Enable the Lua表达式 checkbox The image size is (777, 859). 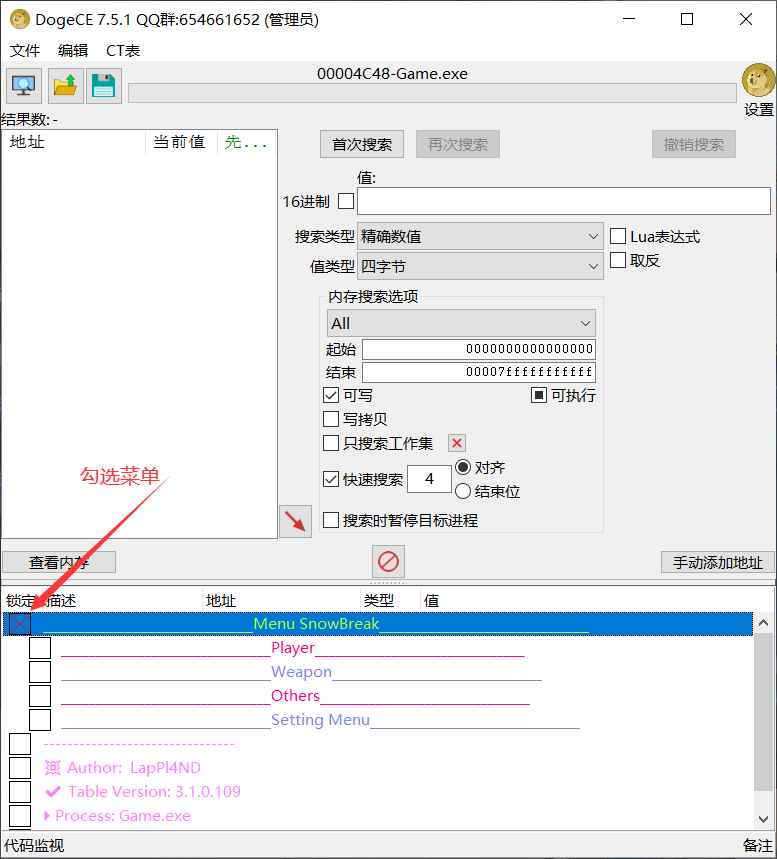pyautogui.click(x=618, y=237)
